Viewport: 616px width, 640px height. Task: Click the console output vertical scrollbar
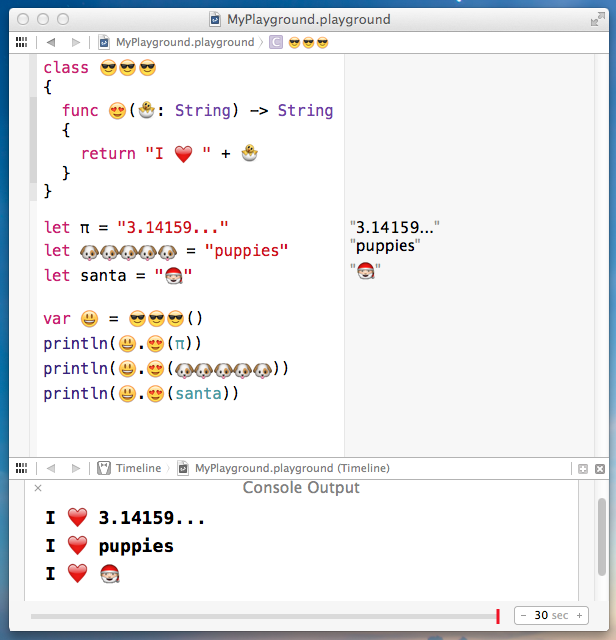(x=601, y=536)
